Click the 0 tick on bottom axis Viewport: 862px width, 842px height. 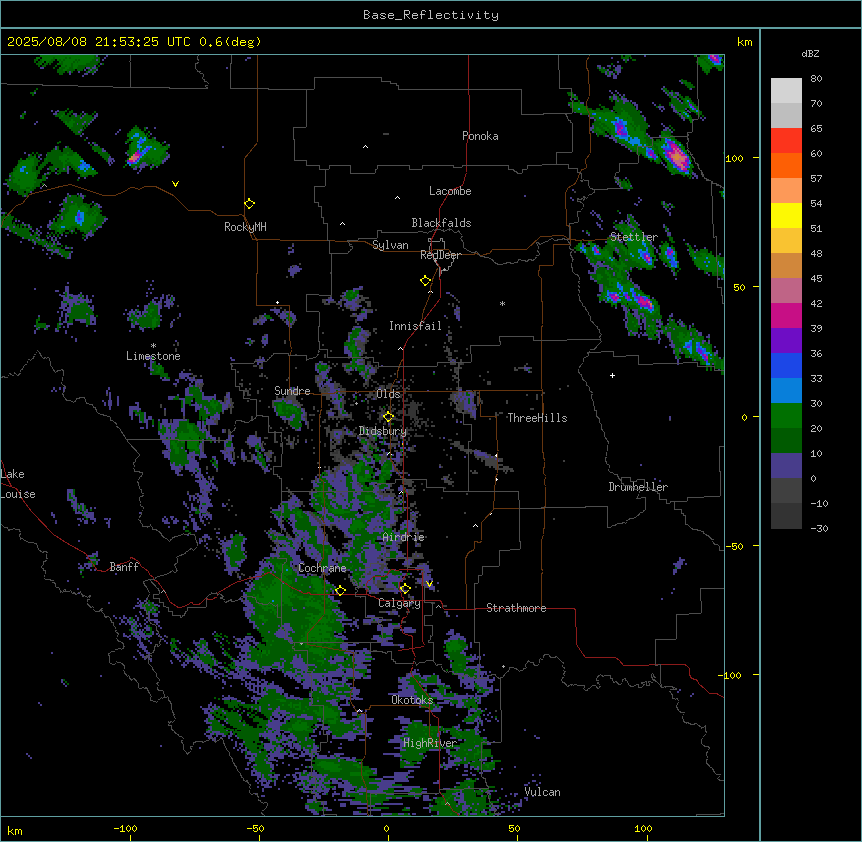386,829
